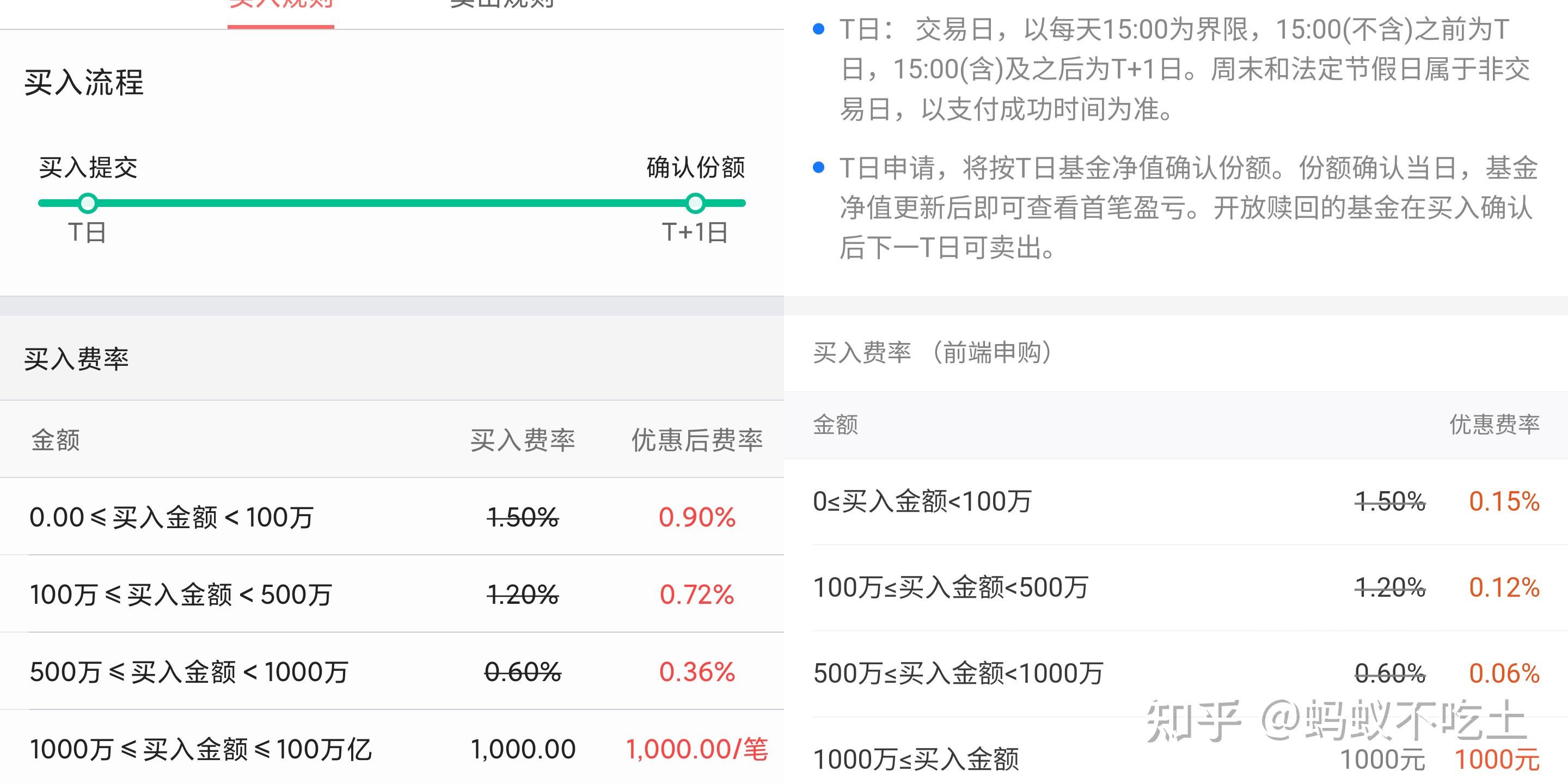Screen dimensions: 1568x784
Task: Click the 买入费率（前端申购）header
Action: (932, 352)
